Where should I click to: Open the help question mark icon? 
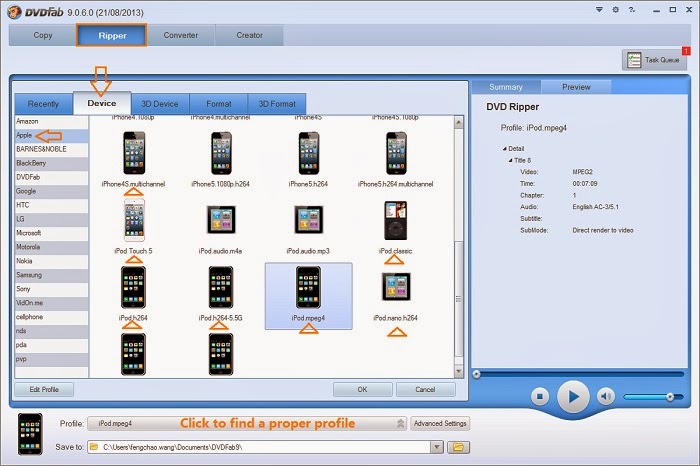(x=632, y=9)
